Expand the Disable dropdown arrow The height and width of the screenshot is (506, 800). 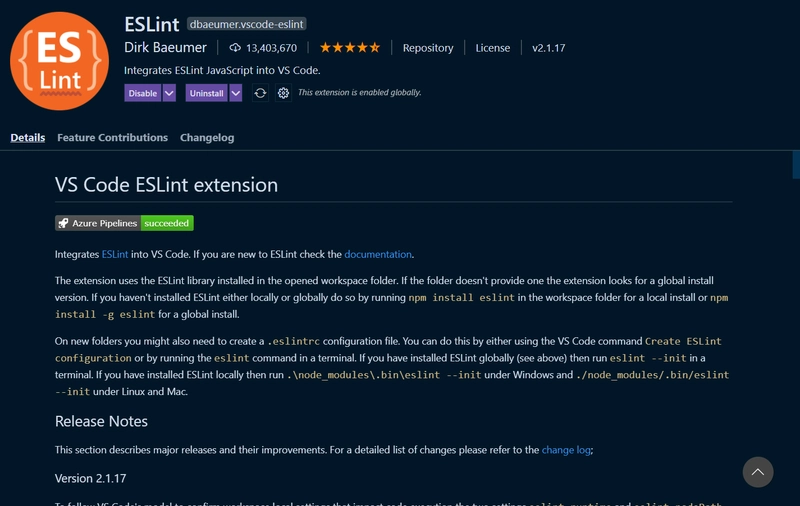click(x=169, y=93)
